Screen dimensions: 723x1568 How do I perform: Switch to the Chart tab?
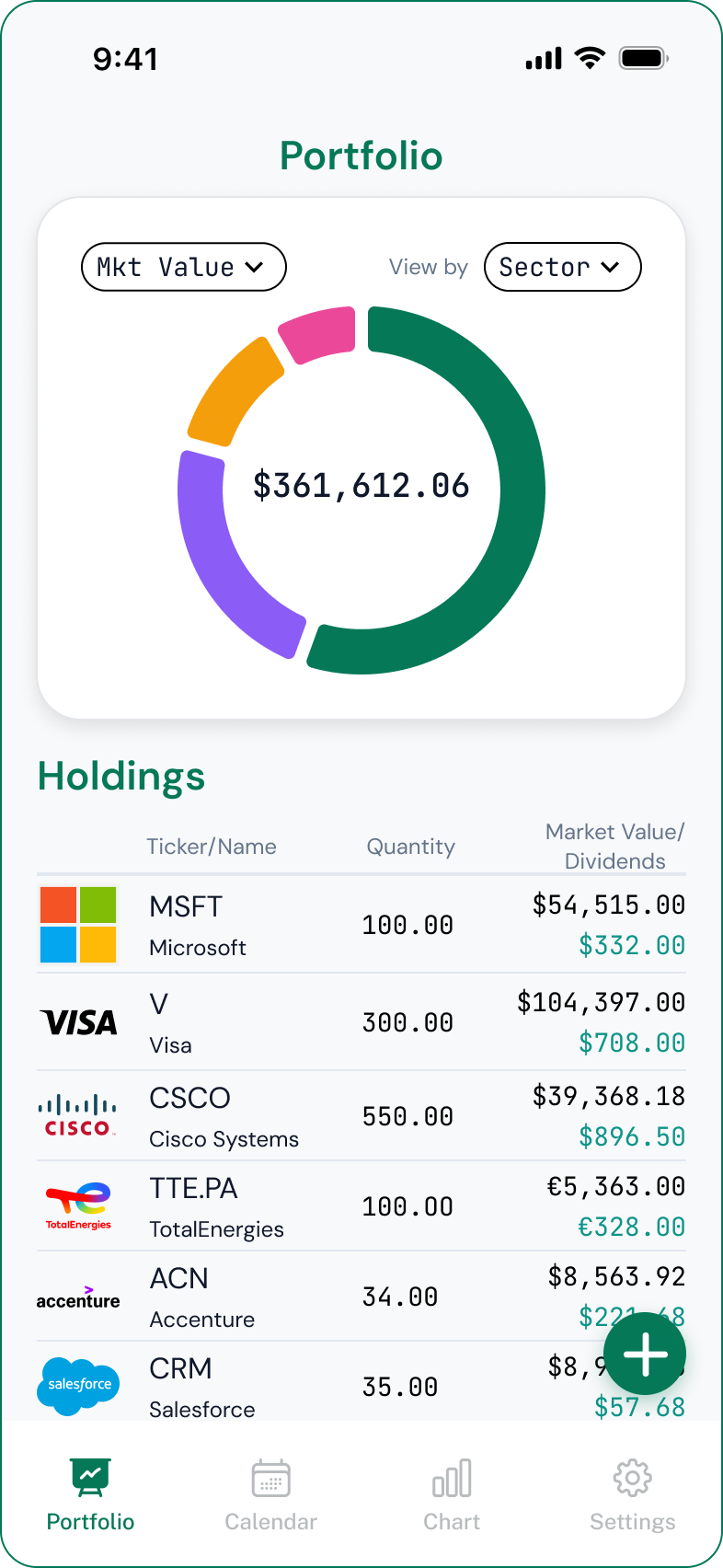coord(452,1495)
